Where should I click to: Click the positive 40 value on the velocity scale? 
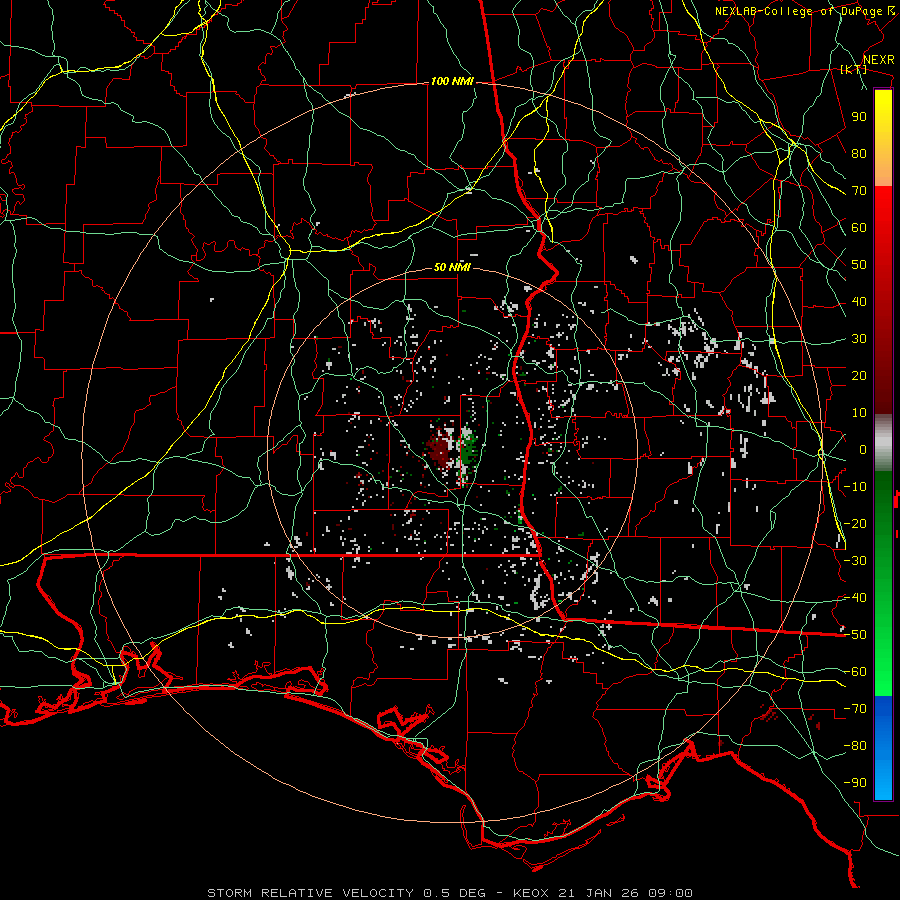(x=859, y=302)
